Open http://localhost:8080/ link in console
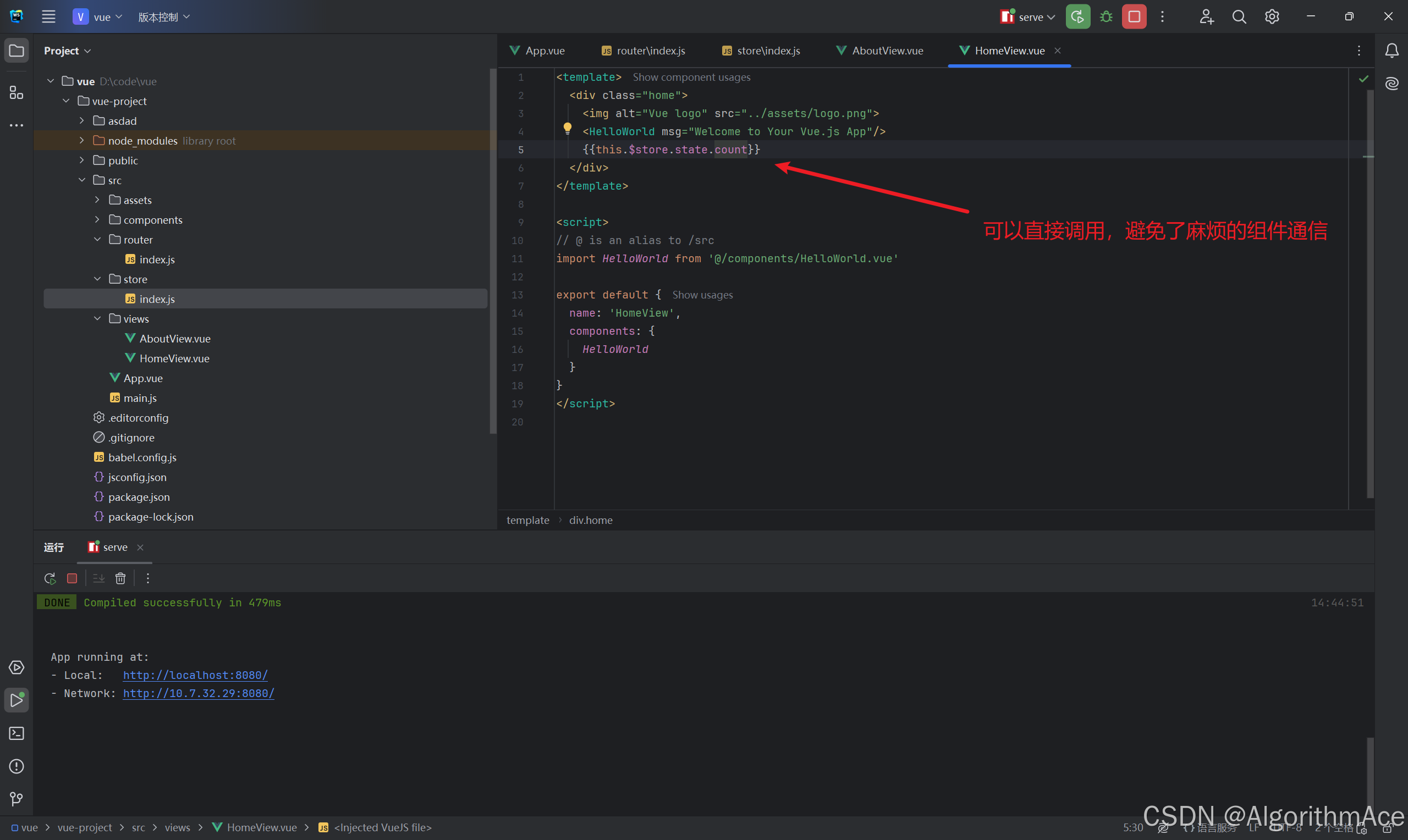Screen dimensions: 1408x840 coord(195,675)
